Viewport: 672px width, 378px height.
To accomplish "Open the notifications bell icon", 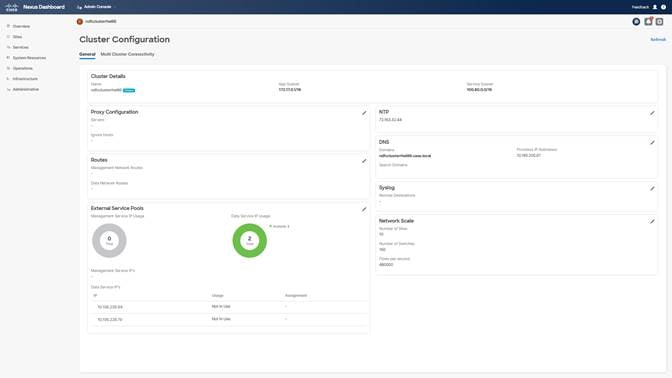I will 648,21.
